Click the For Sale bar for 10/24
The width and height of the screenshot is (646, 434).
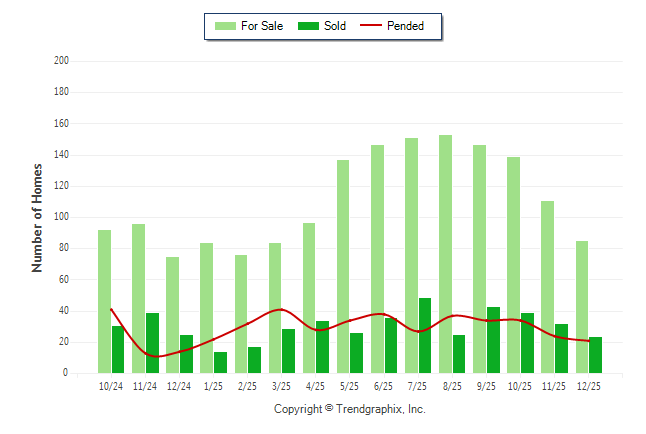[104, 301]
